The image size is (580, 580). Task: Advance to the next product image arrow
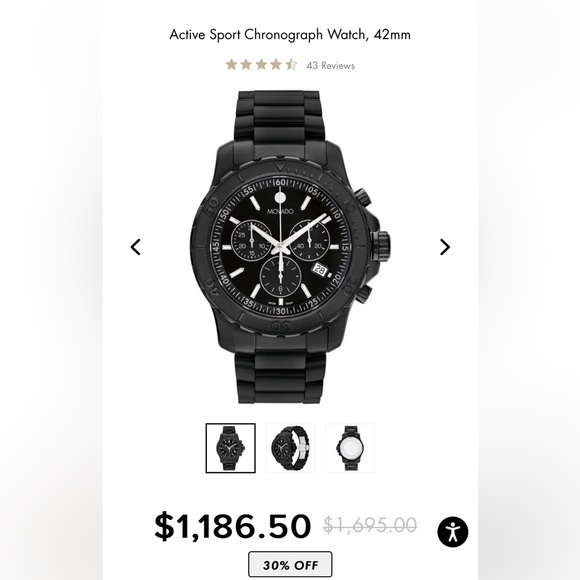pos(445,247)
